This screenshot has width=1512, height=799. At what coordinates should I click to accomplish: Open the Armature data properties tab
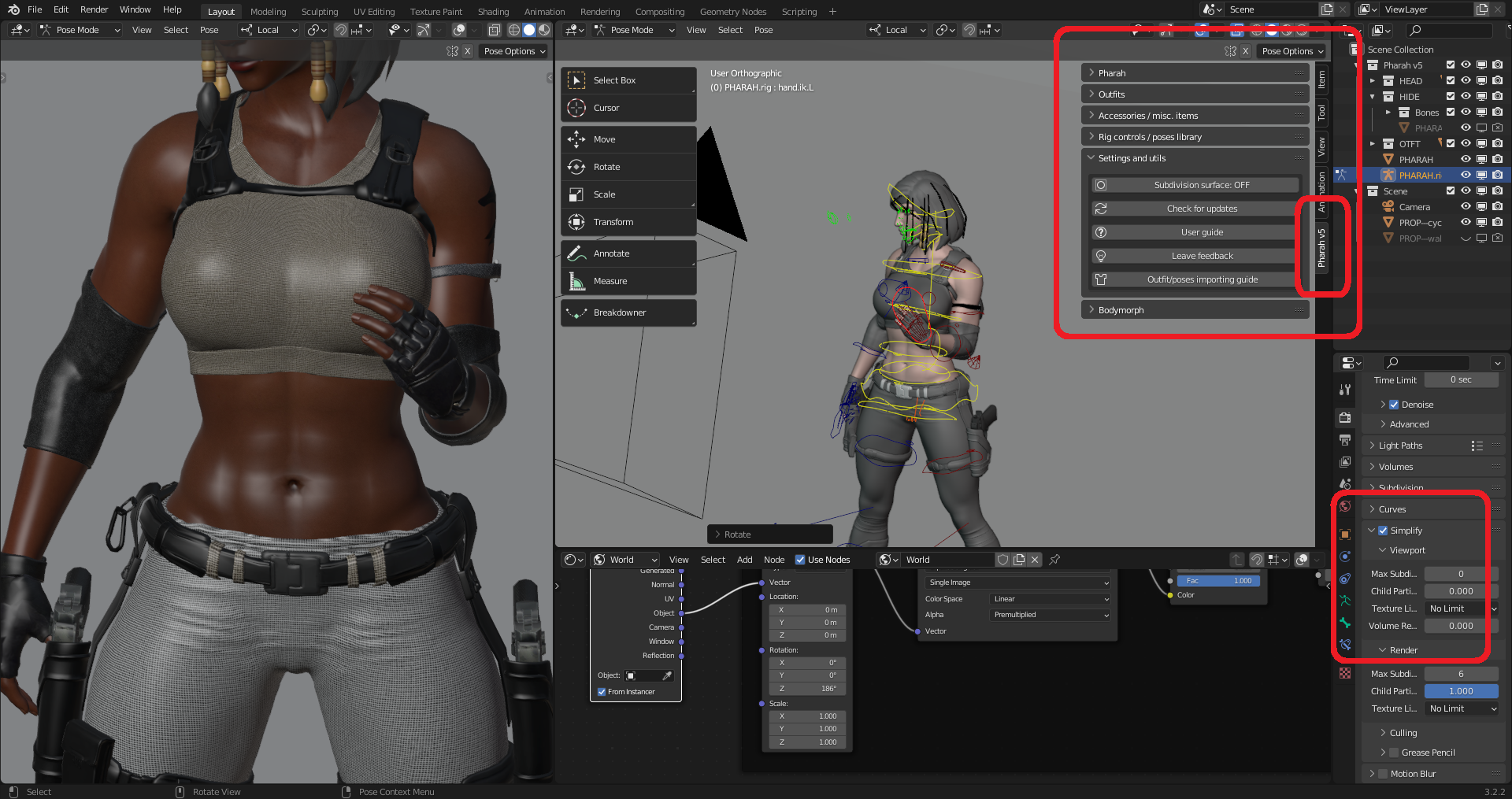point(1345,601)
